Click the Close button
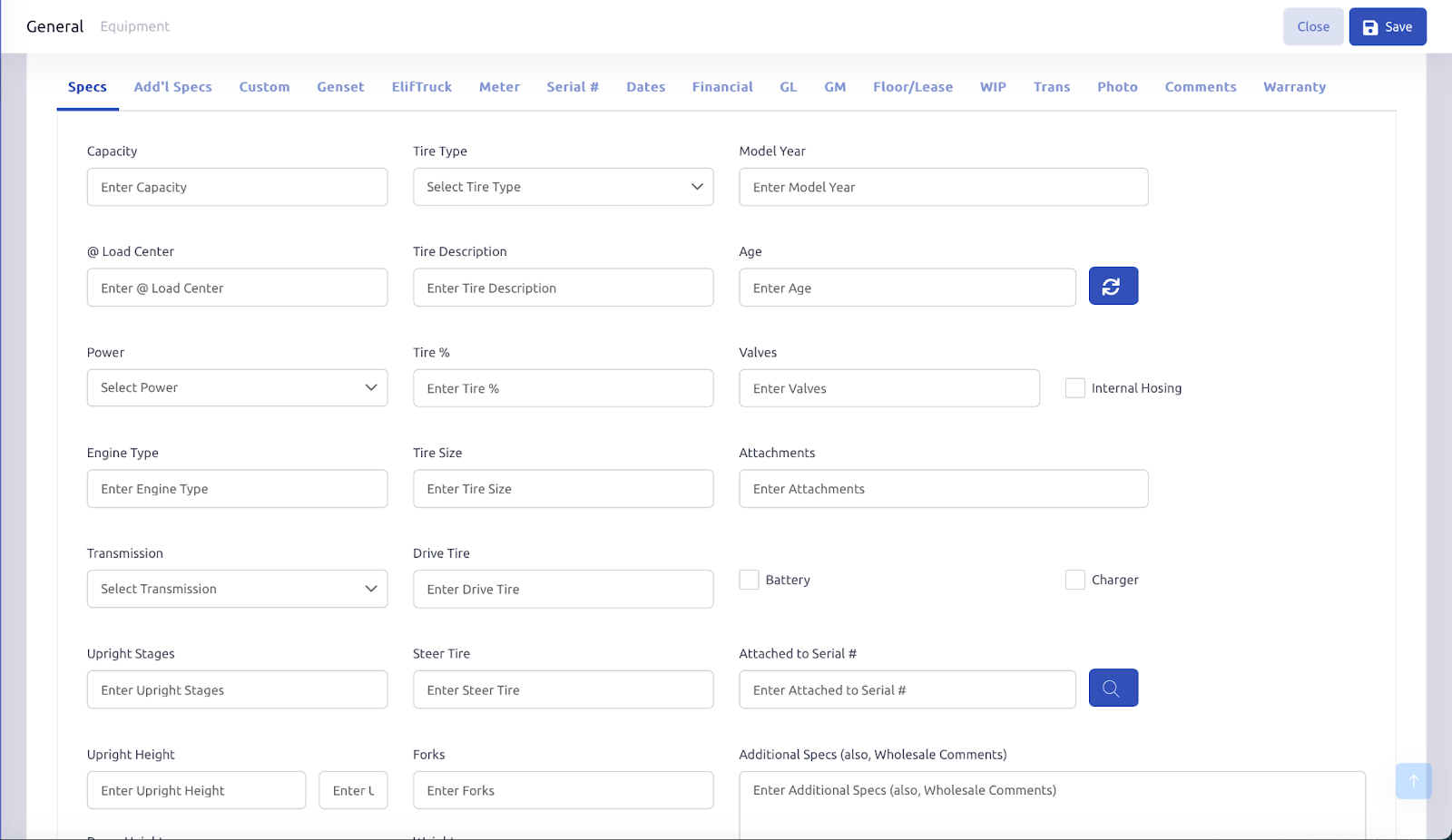 pyautogui.click(x=1313, y=27)
